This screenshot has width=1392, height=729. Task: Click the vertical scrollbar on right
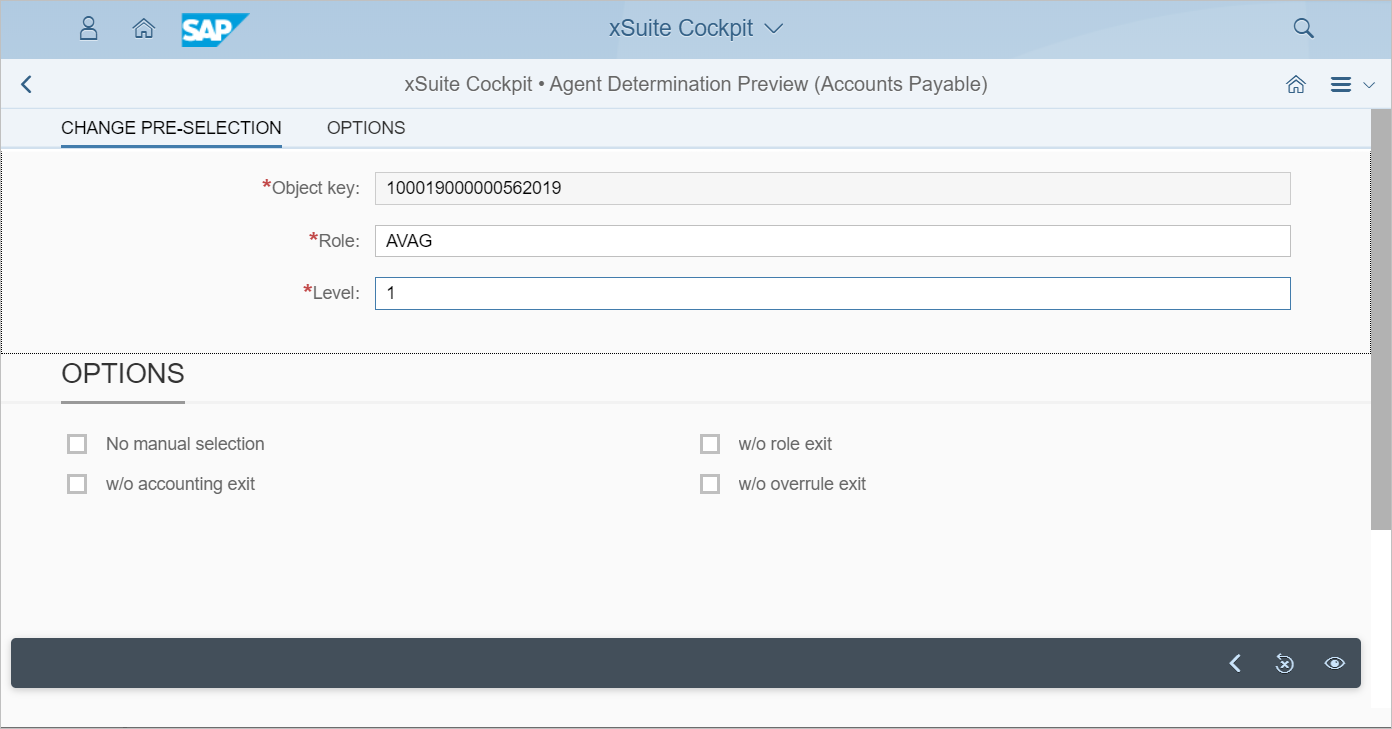tap(1381, 330)
